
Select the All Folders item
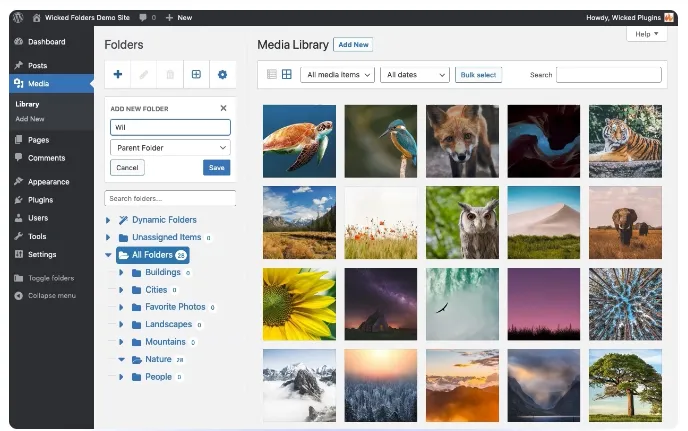coord(153,255)
